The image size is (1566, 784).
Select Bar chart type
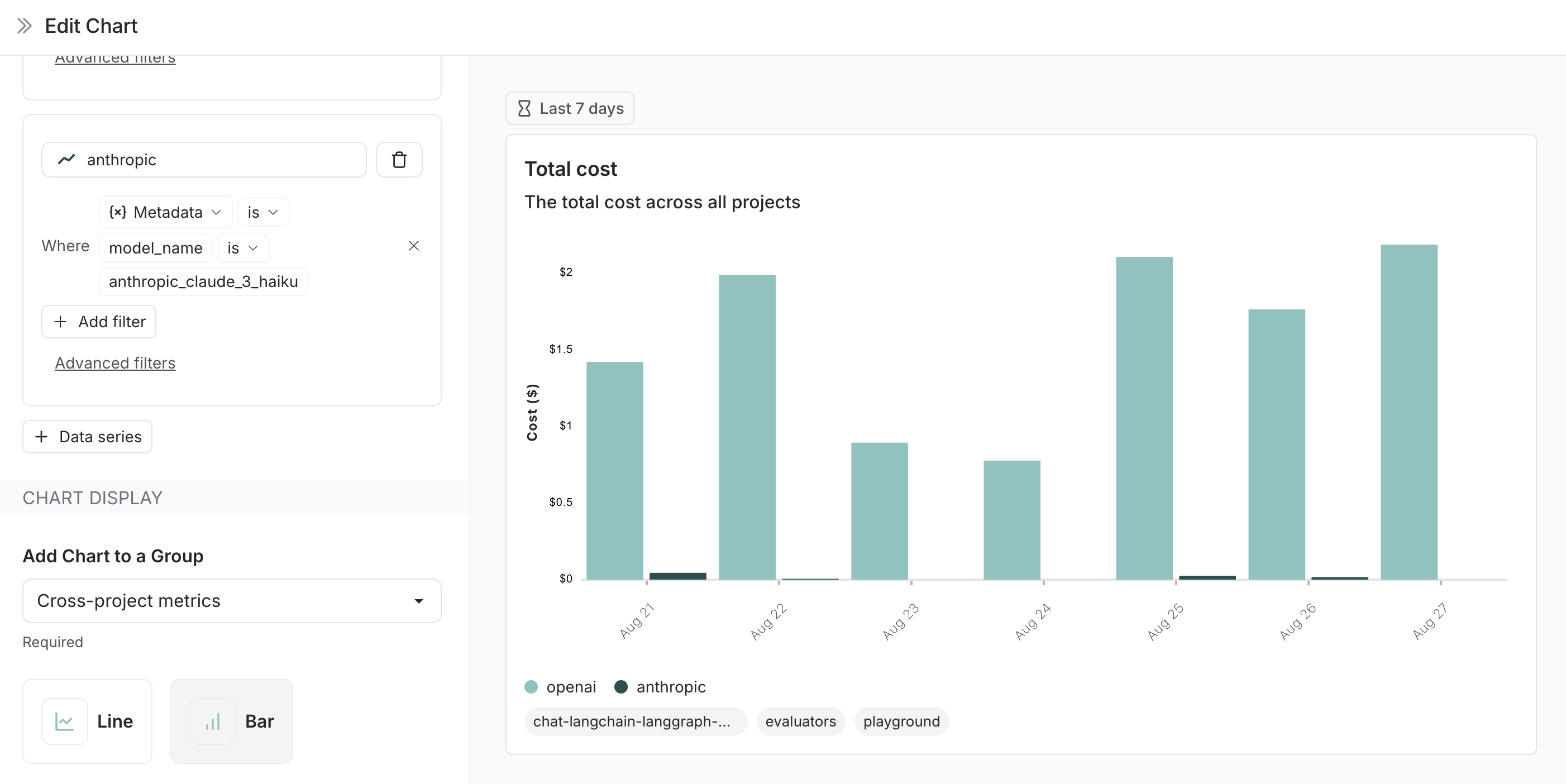coord(259,721)
